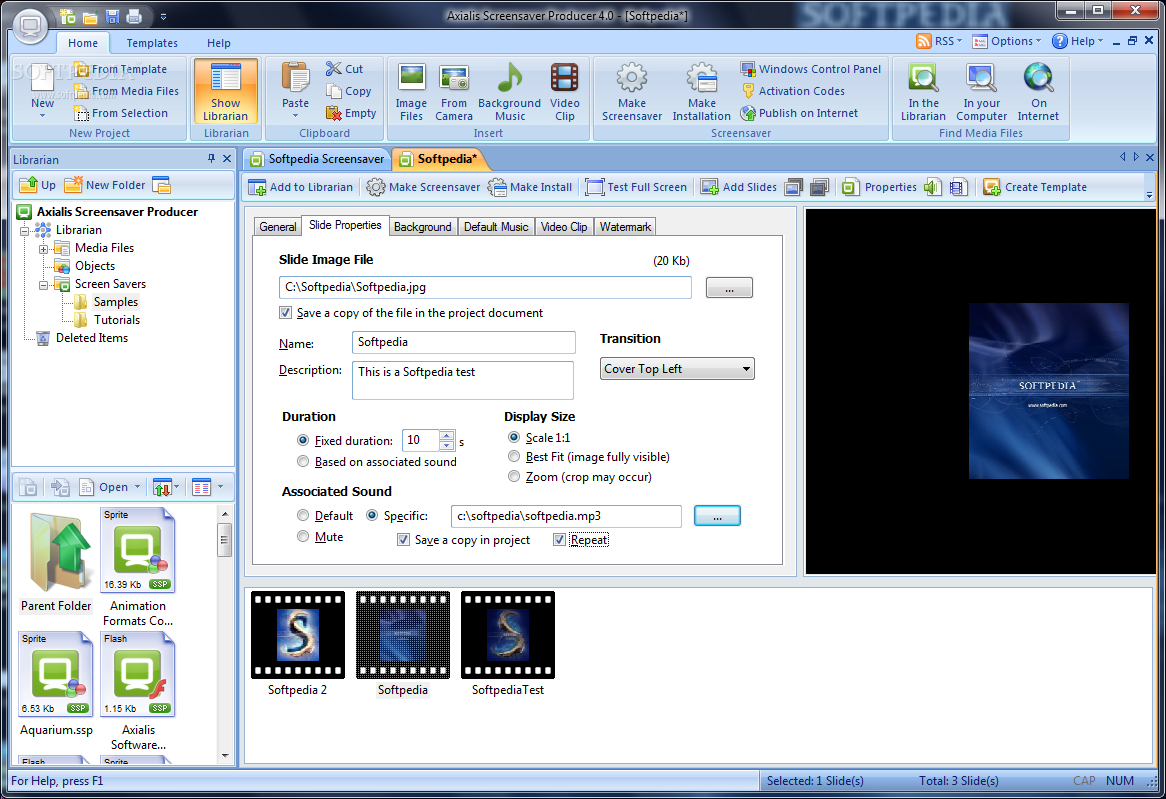Image resolution: width=1166 pixels, height=799 pixels.
Task: Select Fixed duration radio button
Action: [303, 440]
